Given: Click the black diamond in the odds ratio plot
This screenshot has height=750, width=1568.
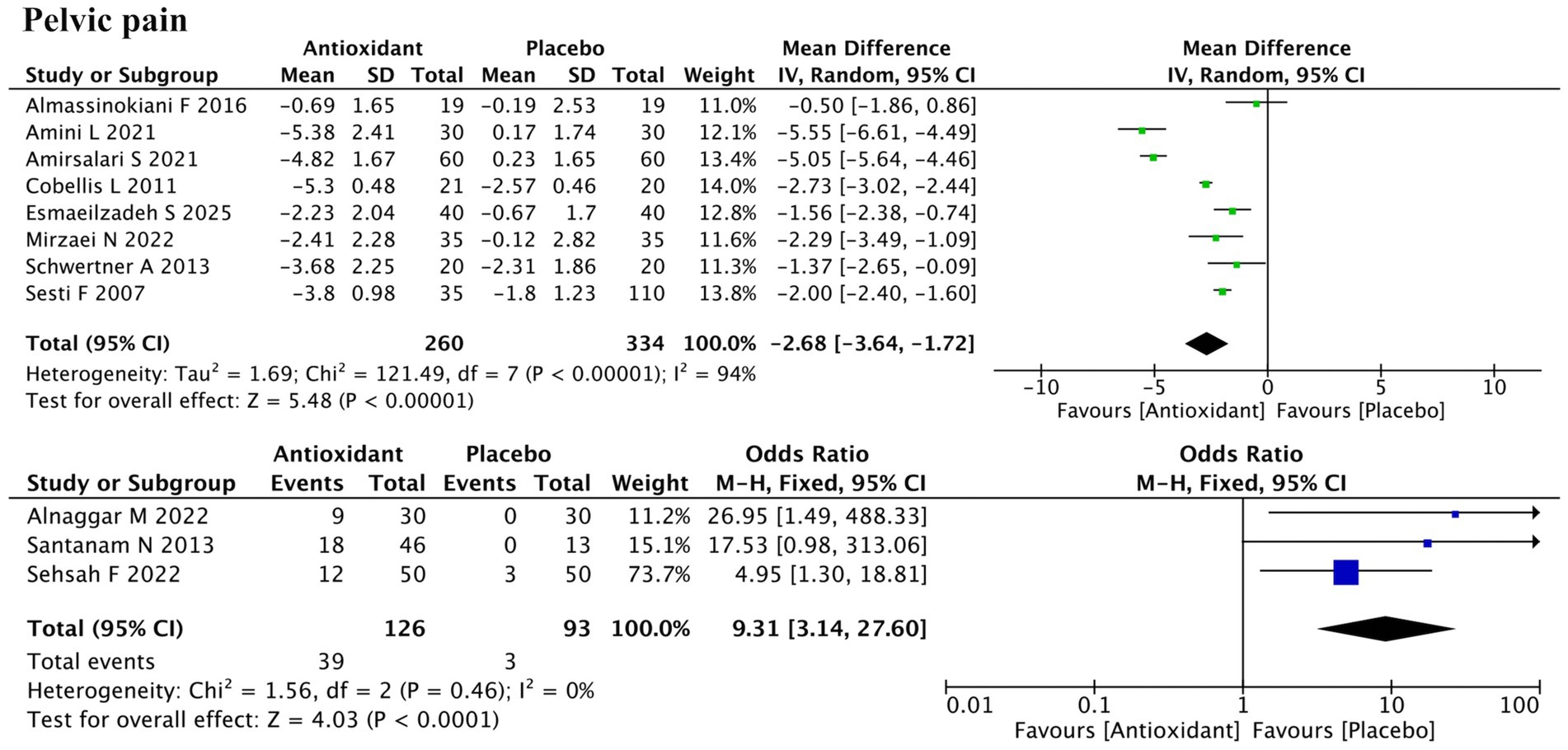Looking at the screenshot, I should pyautogui.click(x=1386, y=628).
